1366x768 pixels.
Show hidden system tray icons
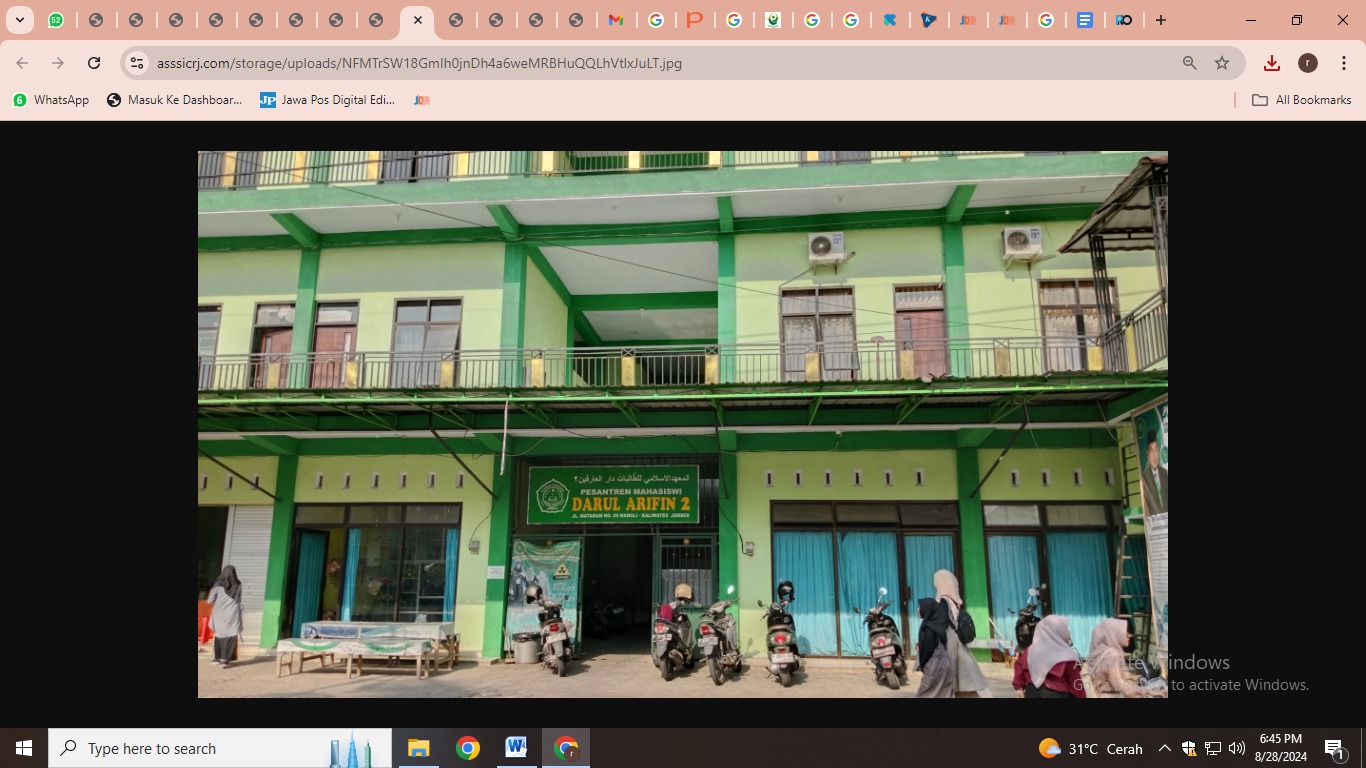point(1165,748)
